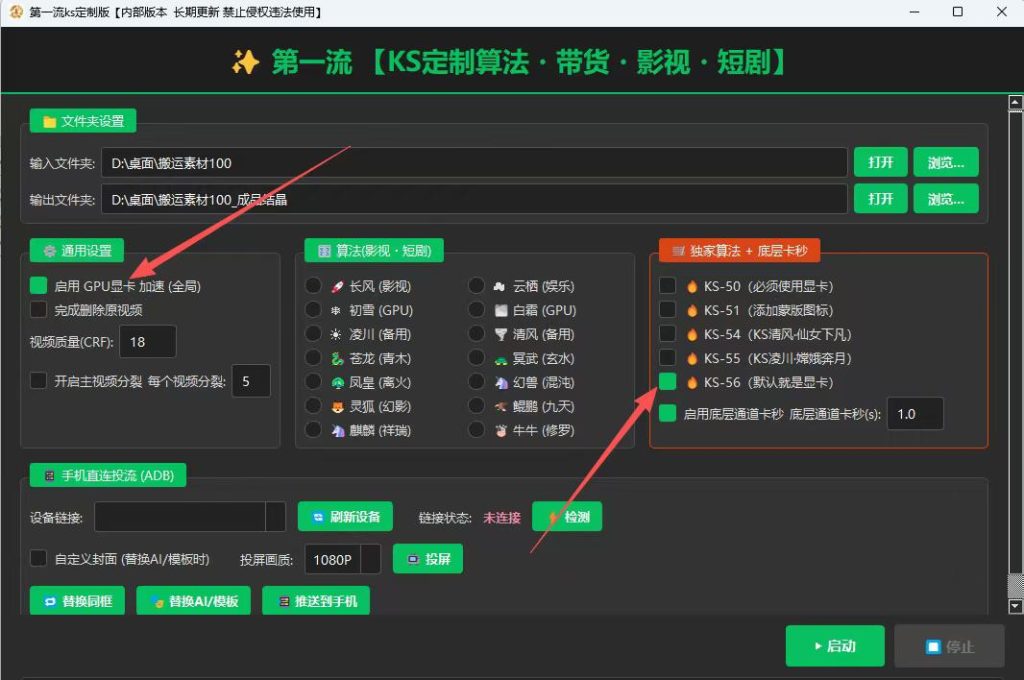1024x680 pixels.
Task: Click the 底层通道卡秒(s) value field
Action: click(x=915, y=413)
